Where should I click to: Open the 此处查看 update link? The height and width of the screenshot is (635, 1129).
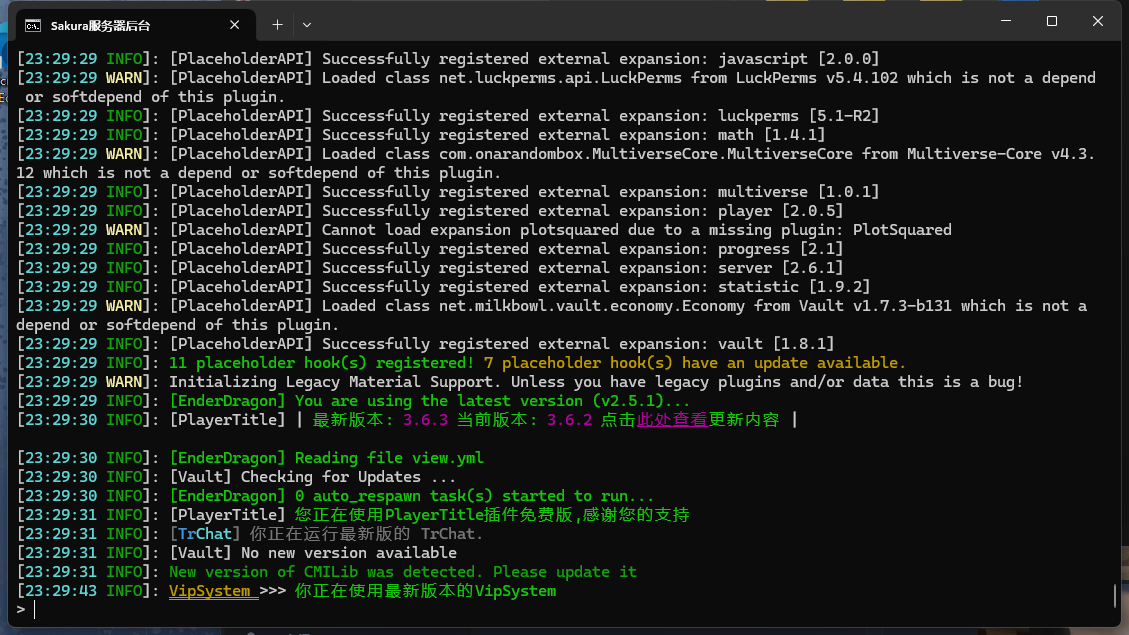click(x=672, y=420)
